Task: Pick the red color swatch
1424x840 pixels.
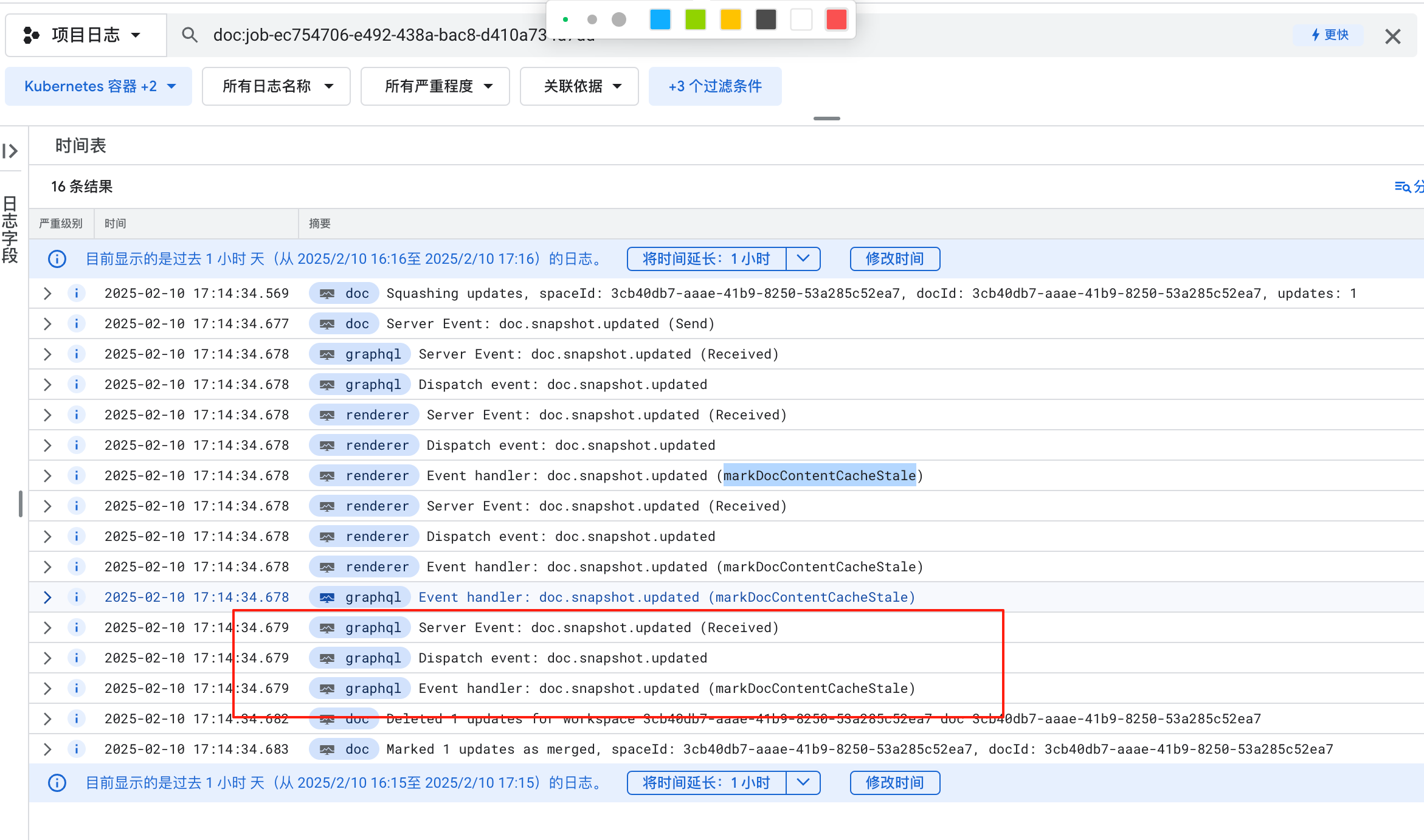Action: 837,19
